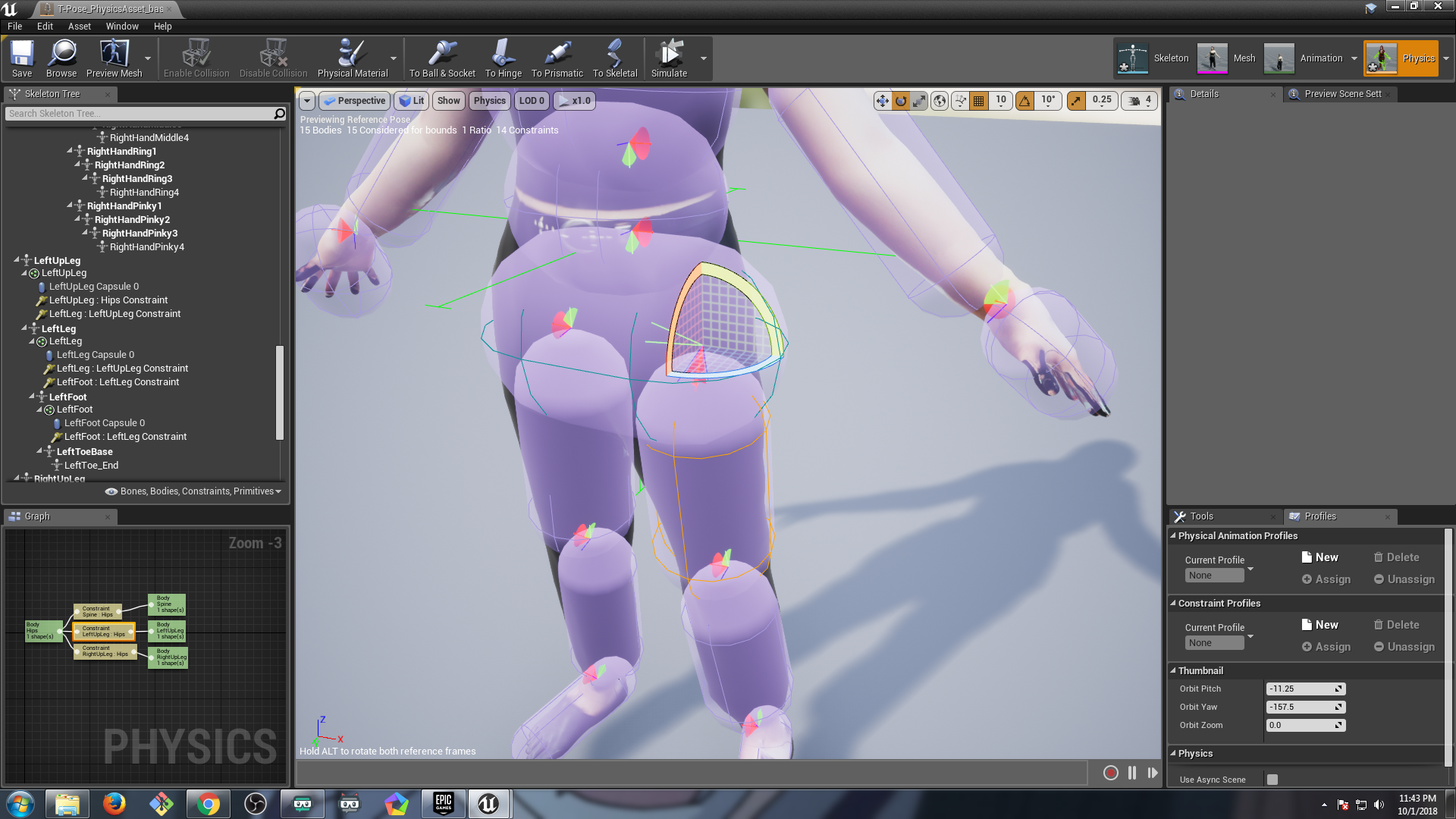Open viewport options arrow menu
The height and width of the screenshot is (819, 1456).
point(307,100)
